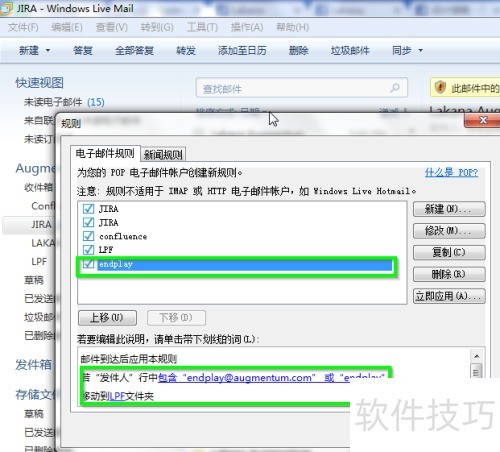The width and height of the screenshot is (500, 452).
Task: Click 添加至日历 in the toolbar
Action: [x=242, y=51]
